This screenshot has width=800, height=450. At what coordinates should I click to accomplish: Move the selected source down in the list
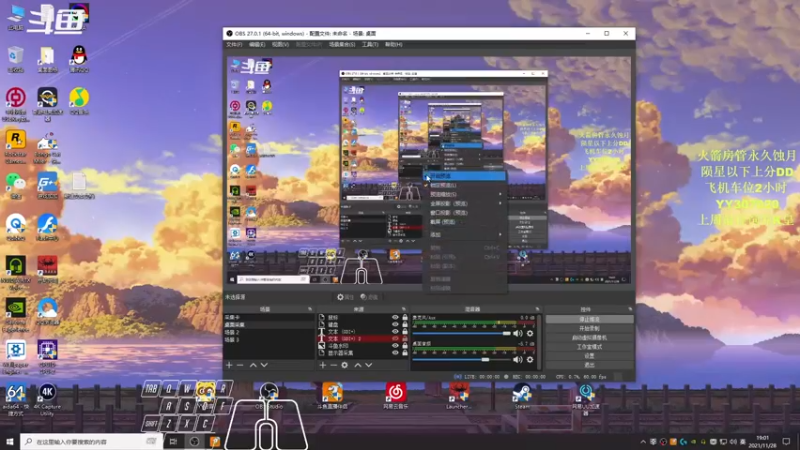point(368,365)
